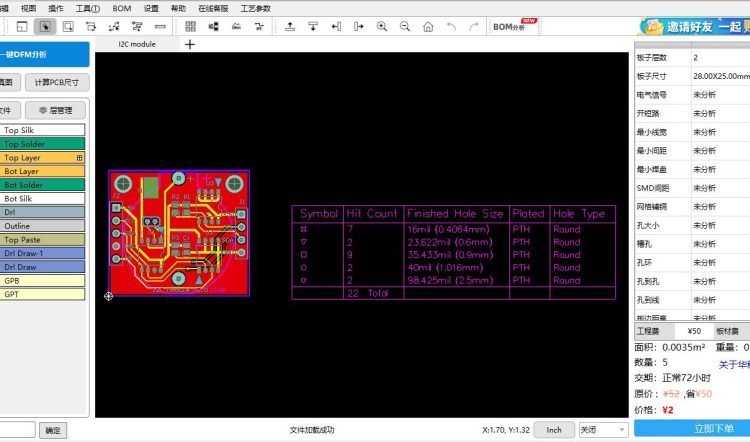750x442 pixels.
Task: Choose the box selection tool
Action: coord(68,27)
